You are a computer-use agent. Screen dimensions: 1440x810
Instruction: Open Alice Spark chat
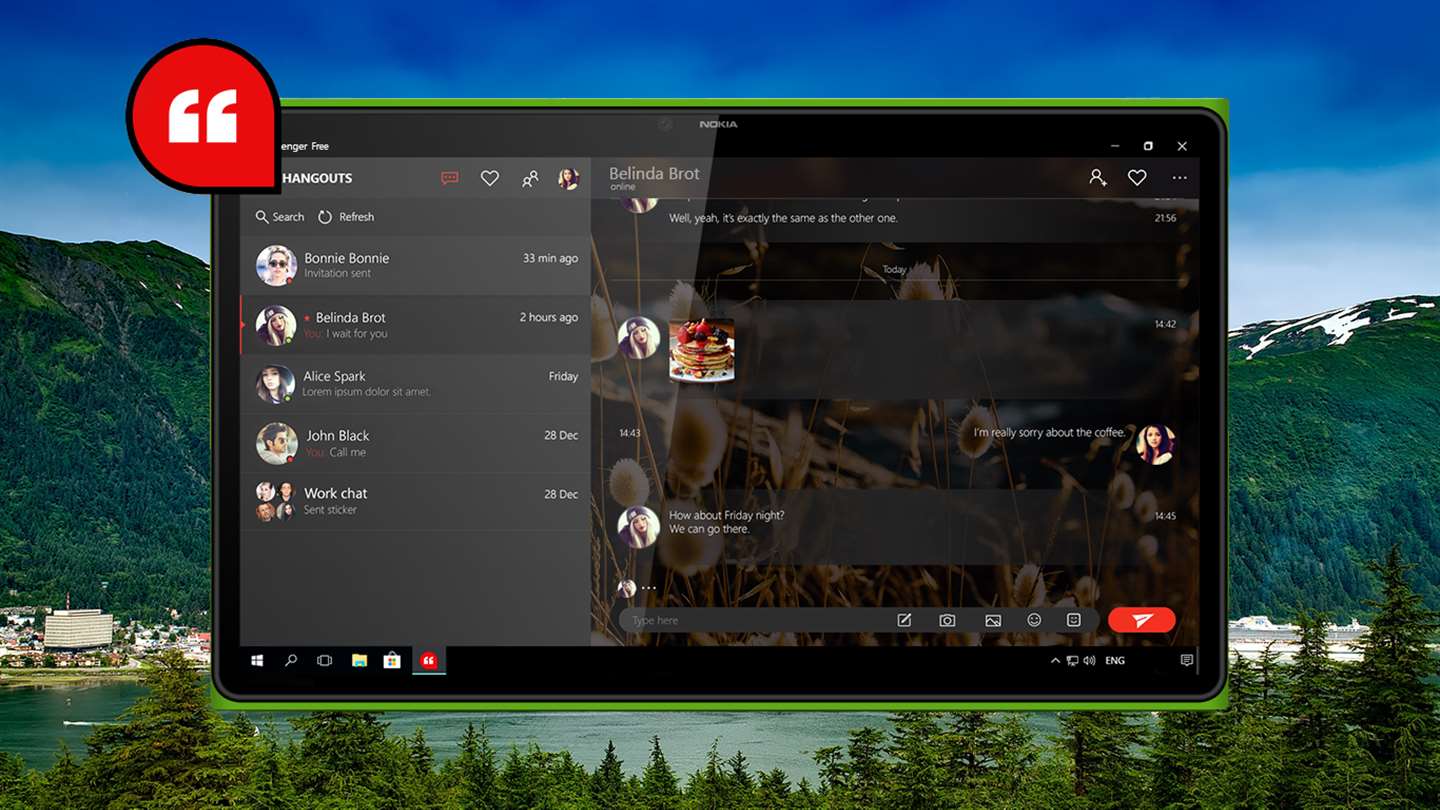coord(415,384)
